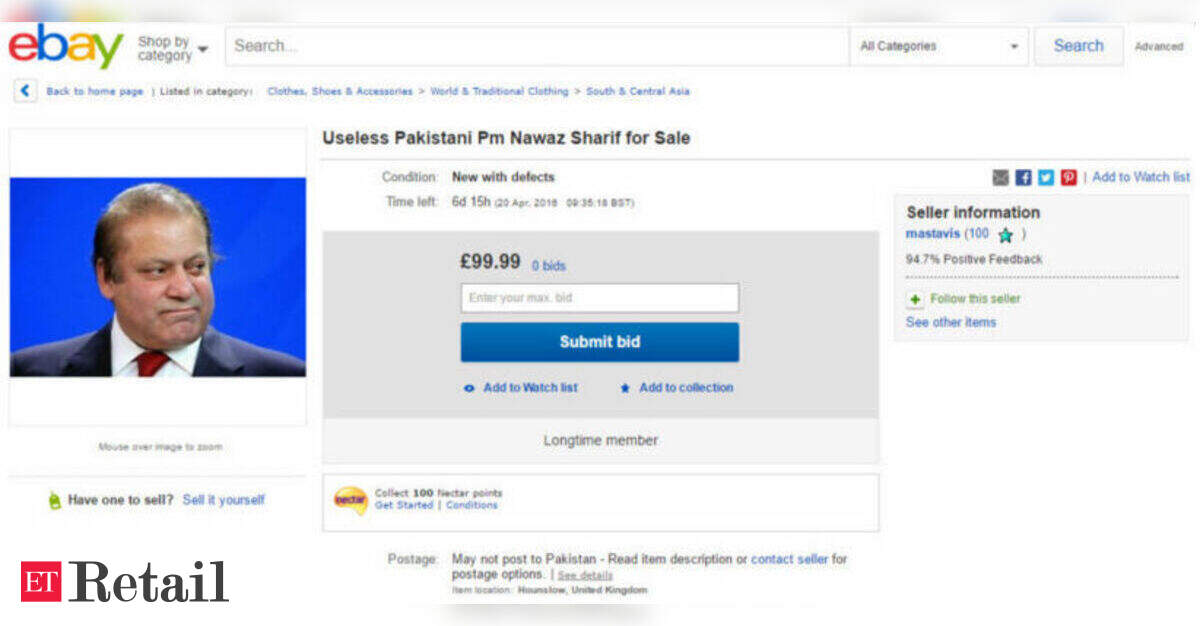Open the South & Central Asia breadcrumb
Screen dimensions: 1200x626
[637, 91]
